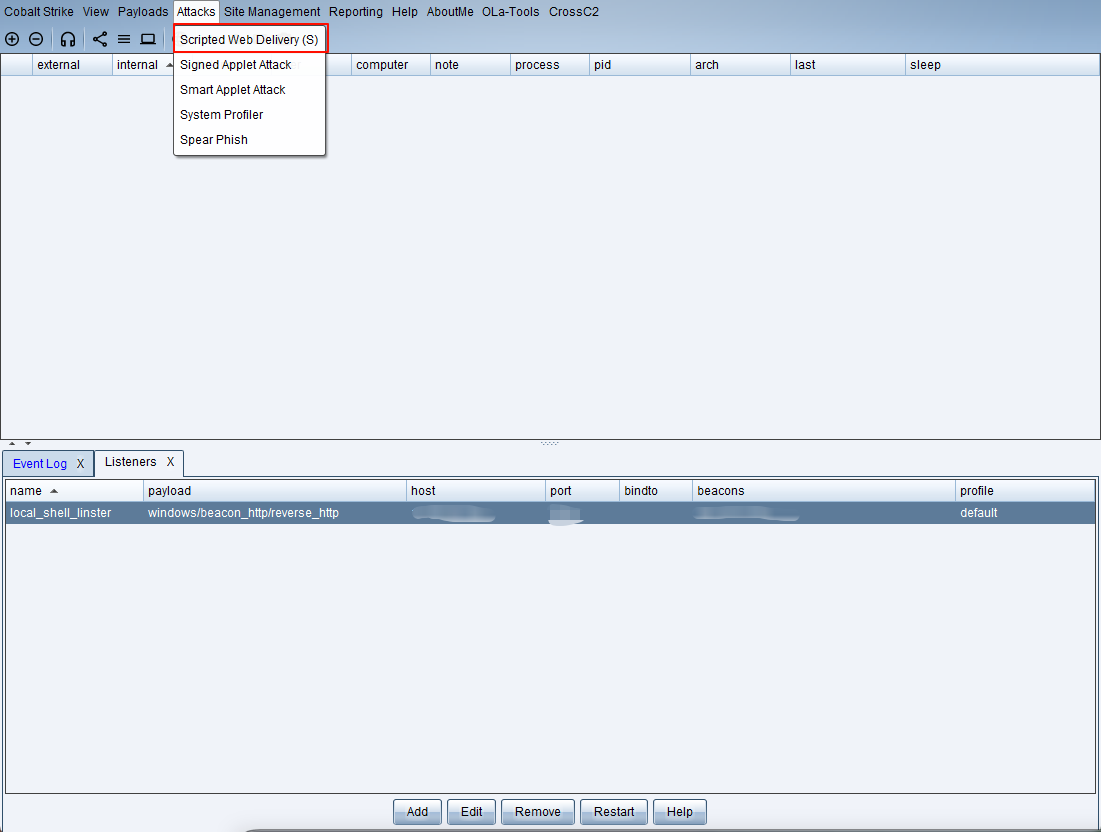1101x832 pixels.
Task: Sort sessions by the process column
Action: click(550, 65)
